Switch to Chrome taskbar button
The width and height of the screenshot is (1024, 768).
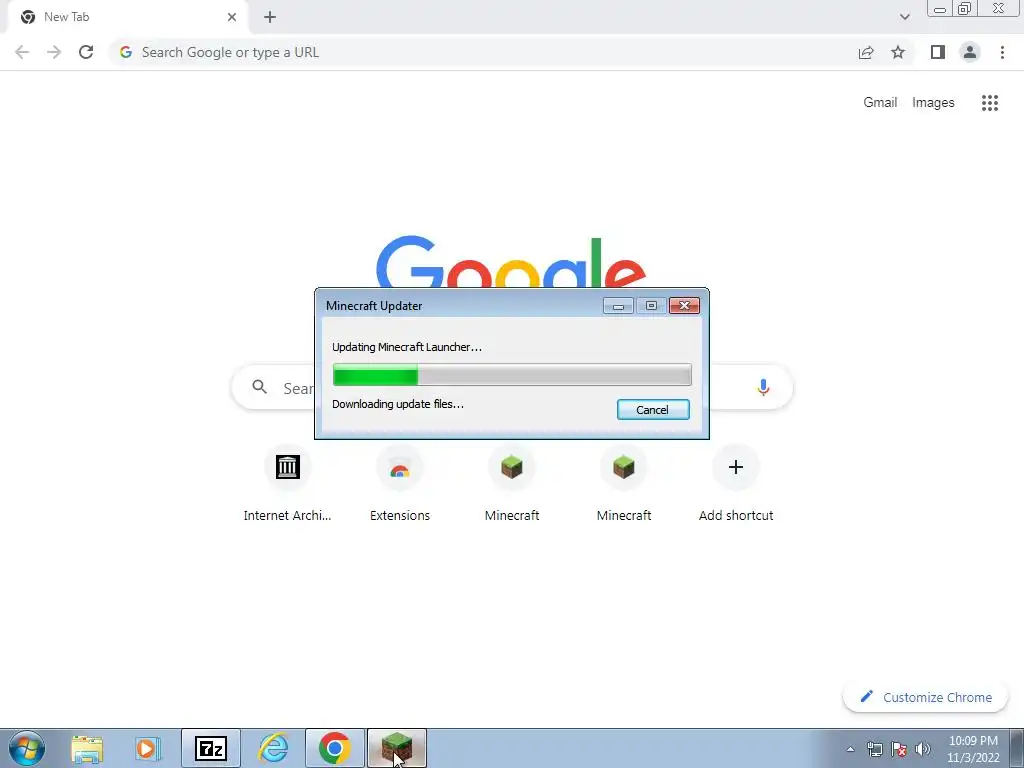coord(334,748)
